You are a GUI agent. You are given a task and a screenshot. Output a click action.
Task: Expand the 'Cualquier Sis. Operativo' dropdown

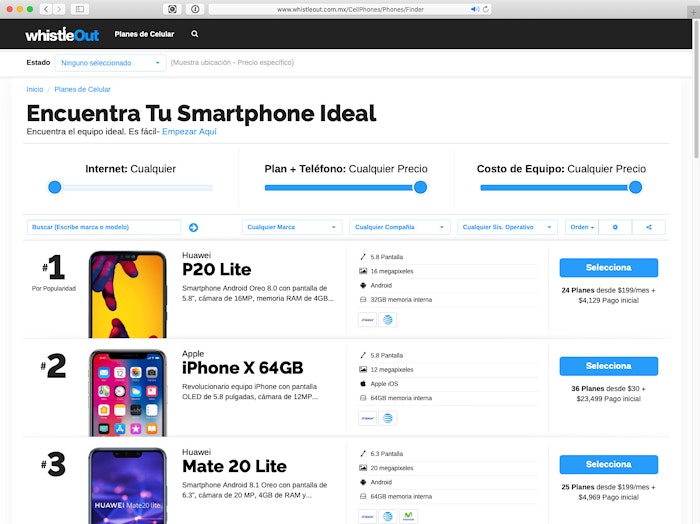click(x=507, y=227)
